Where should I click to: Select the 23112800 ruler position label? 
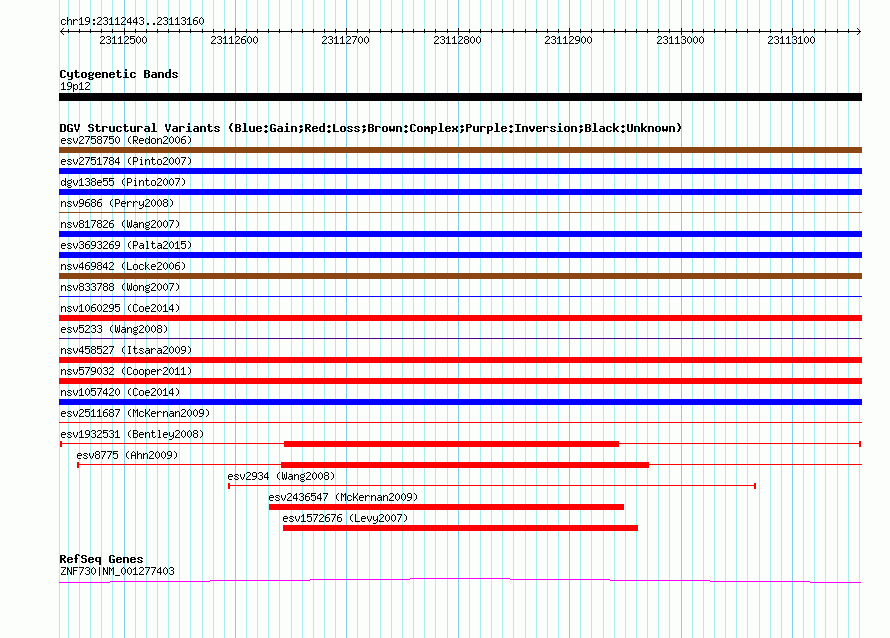pyautogui.click(x=457, y=40)
